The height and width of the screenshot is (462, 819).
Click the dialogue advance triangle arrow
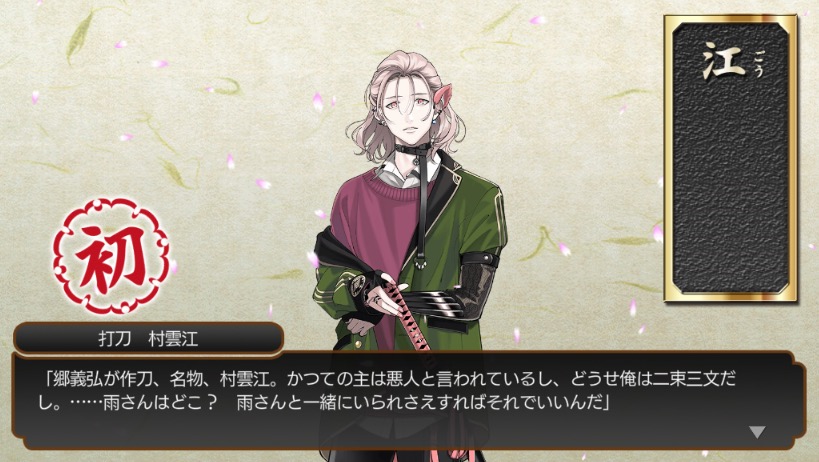point(757,431)
